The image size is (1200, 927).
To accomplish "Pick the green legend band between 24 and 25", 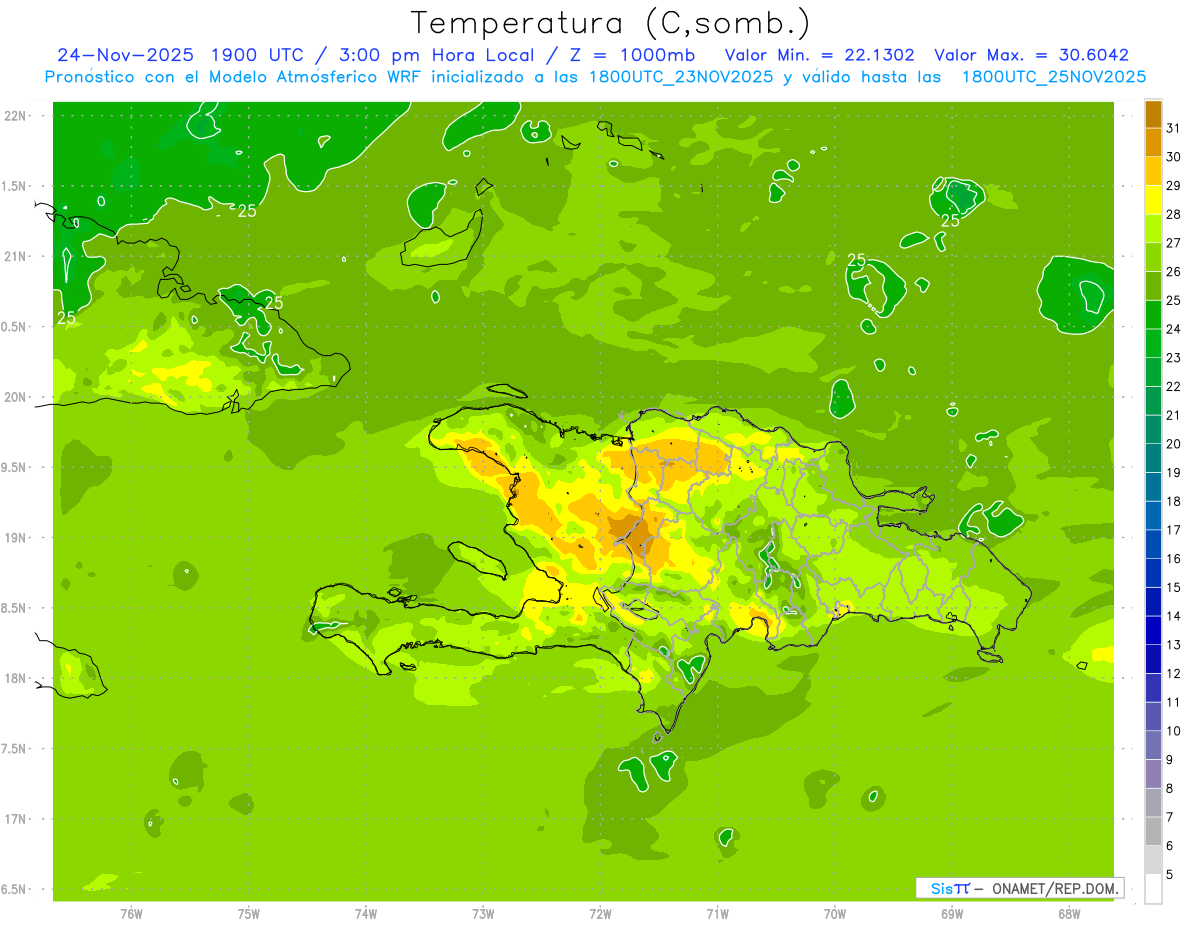I will [x=1153, y=315].
